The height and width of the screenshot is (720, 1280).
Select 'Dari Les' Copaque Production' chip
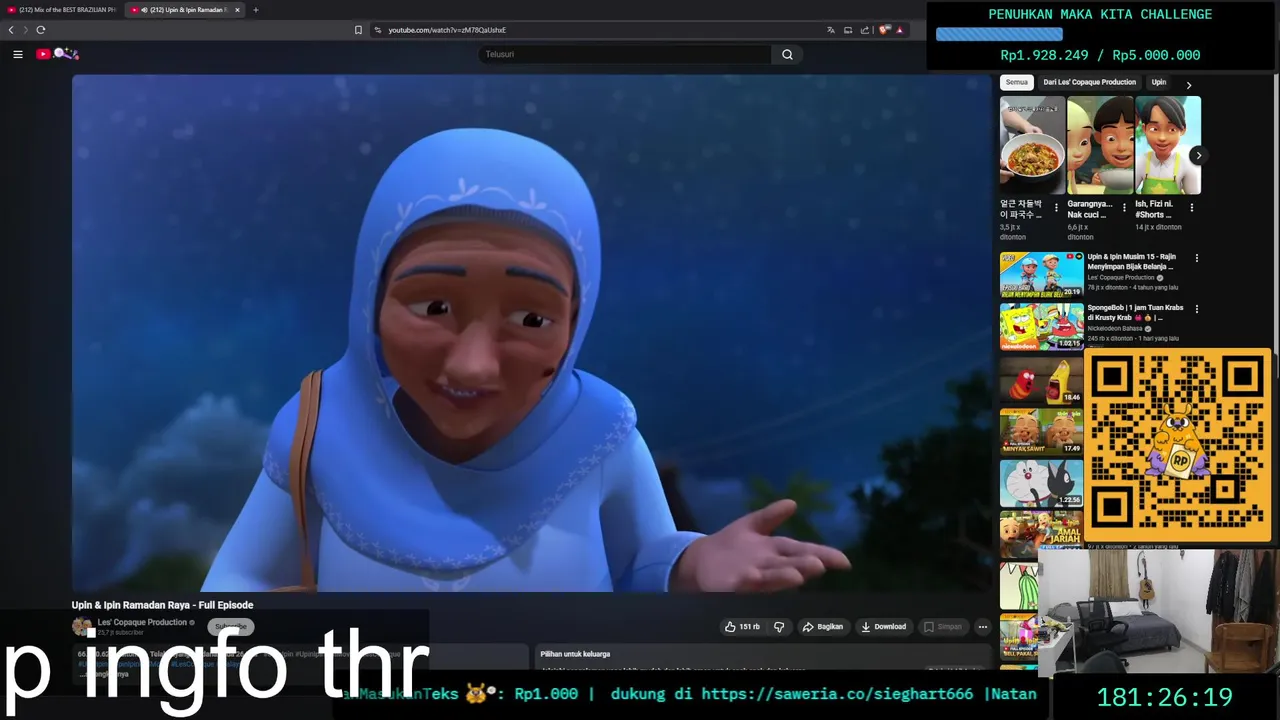pyautogui.click(x=1089, y=82)
